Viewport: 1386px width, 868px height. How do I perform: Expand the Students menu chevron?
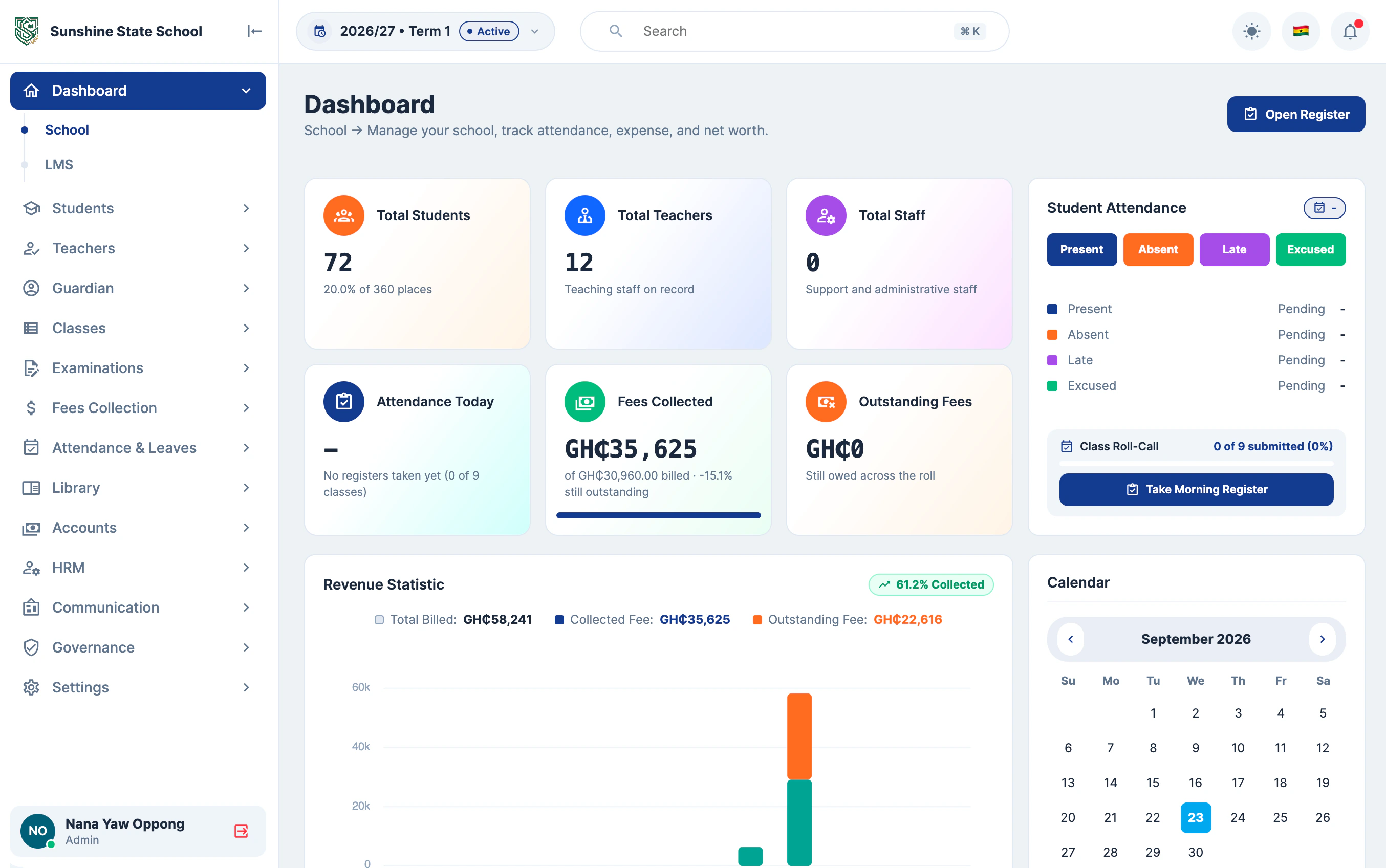(246, 208)
